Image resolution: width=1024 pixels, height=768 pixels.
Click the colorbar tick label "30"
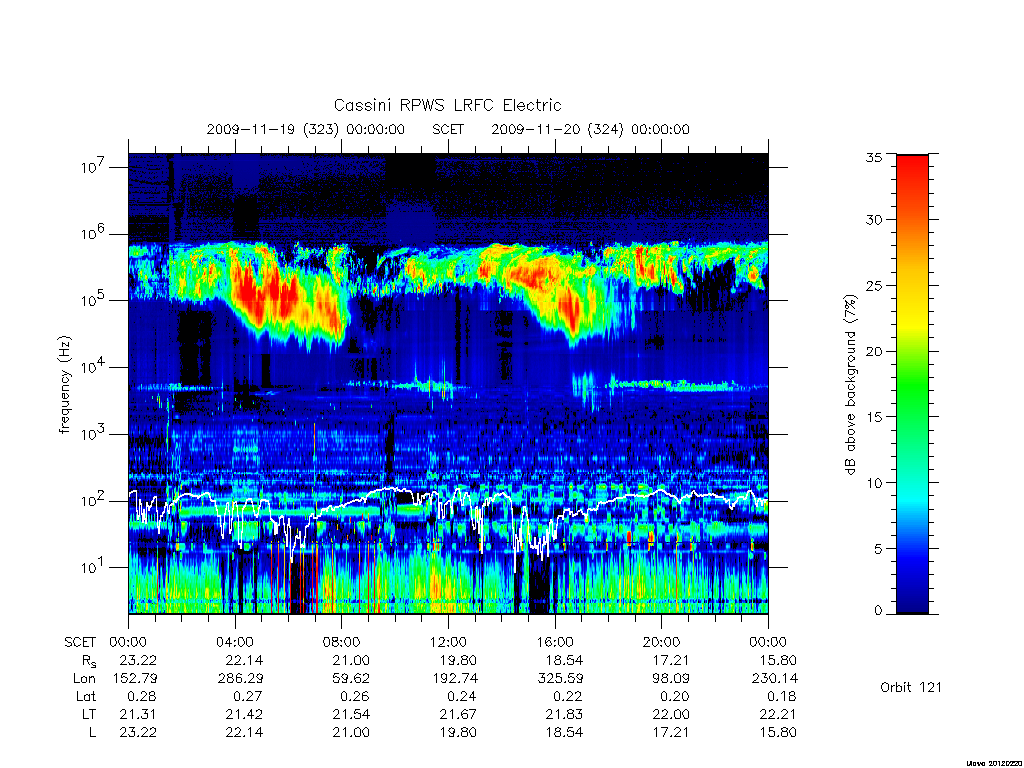(x=873, y=220)
